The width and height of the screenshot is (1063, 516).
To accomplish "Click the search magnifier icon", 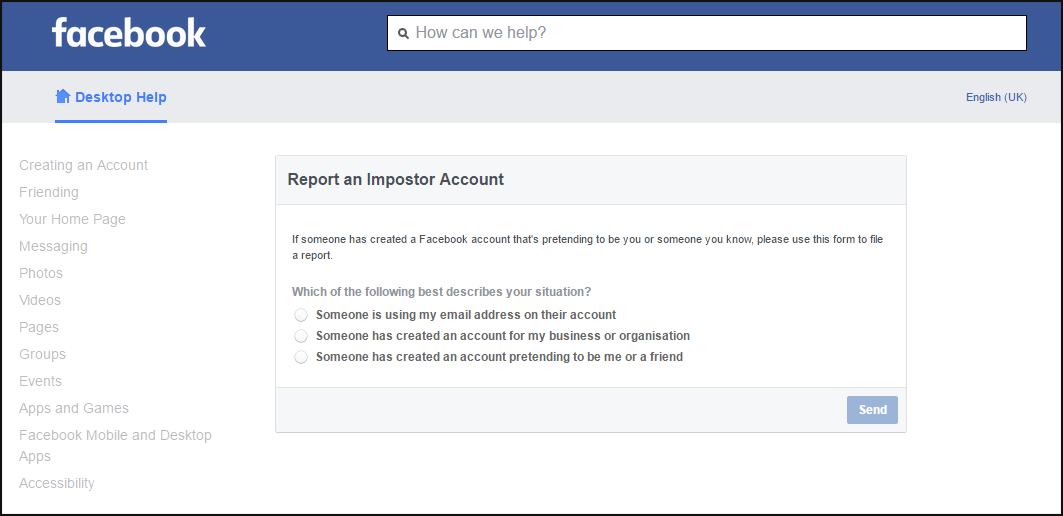I will [403, 33].
